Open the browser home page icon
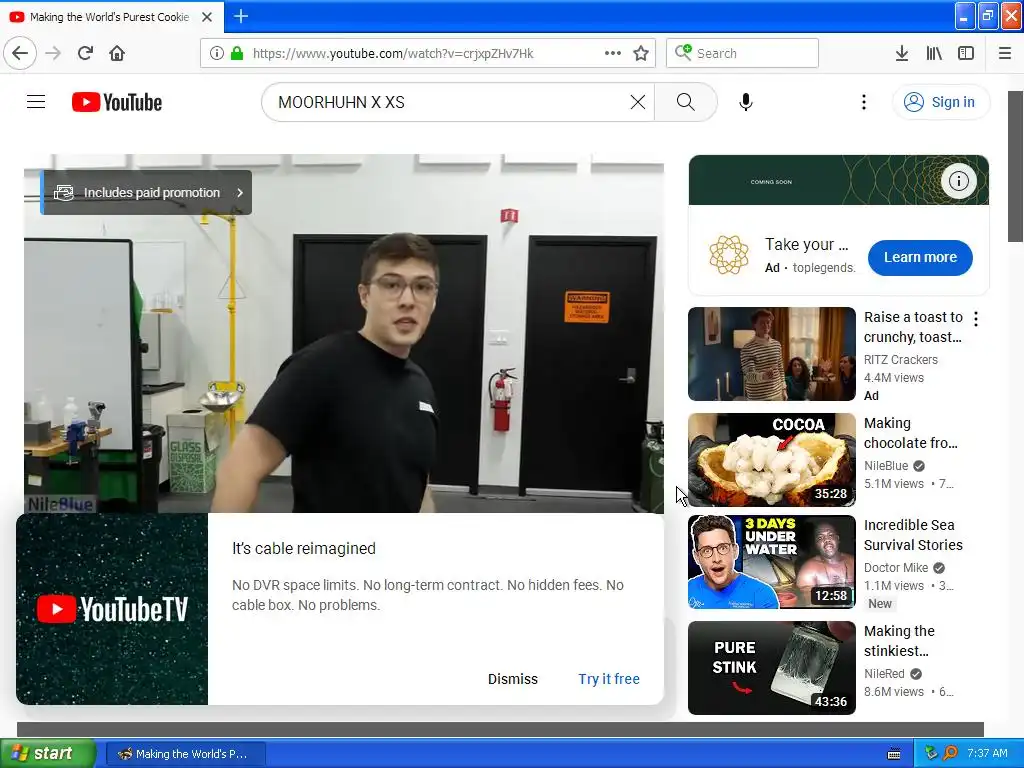The height and width of the screenshot is (768, 1024). click(x=117, y=53)
